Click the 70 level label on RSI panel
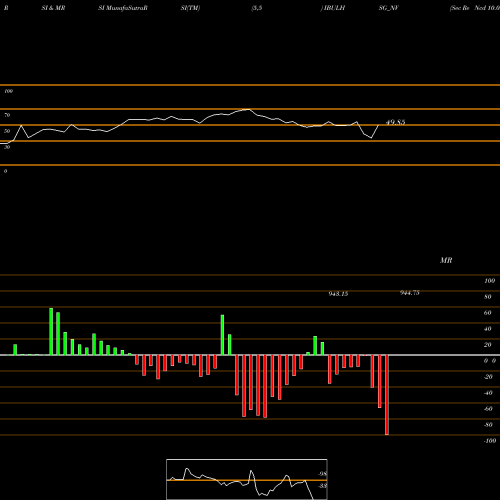Viewport: 500px width, 500px height. (7, 115)
